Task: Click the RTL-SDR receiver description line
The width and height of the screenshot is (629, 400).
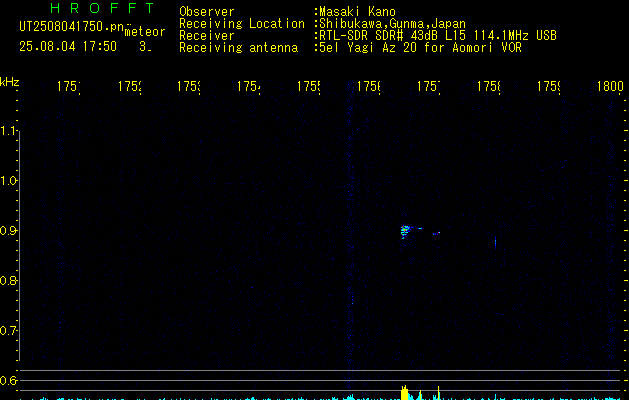Action: [x=437, y=36]
